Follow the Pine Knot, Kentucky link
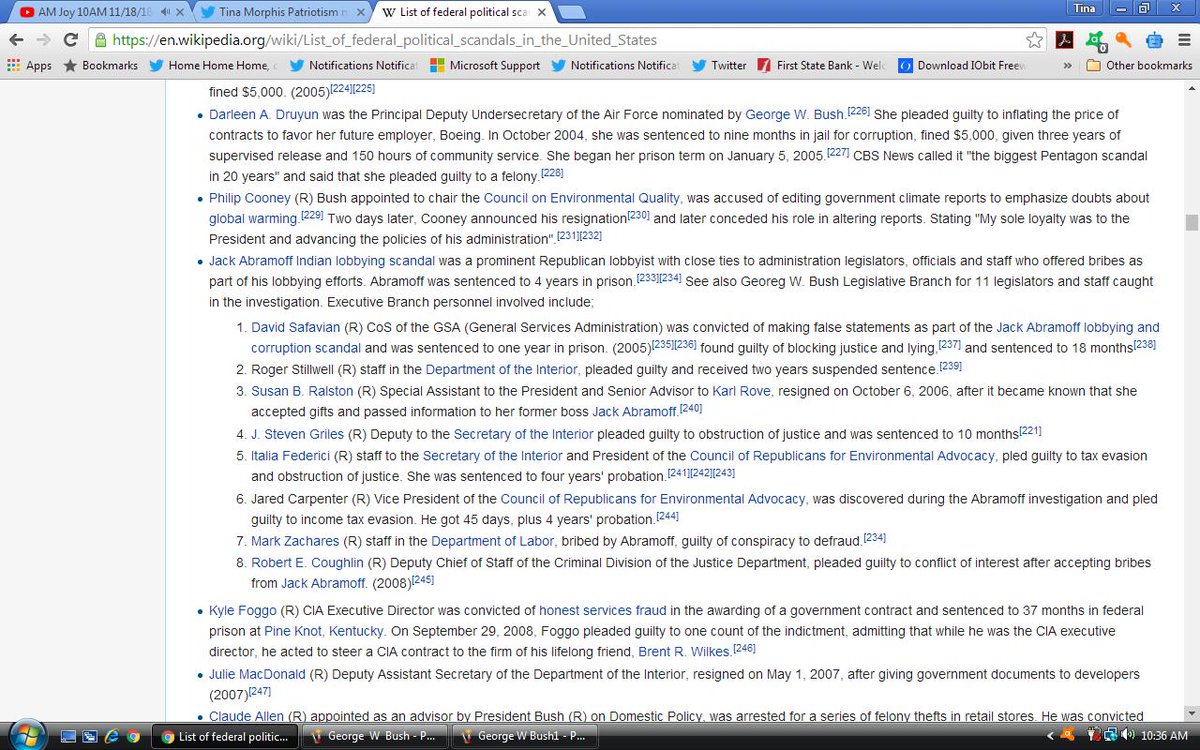 324,631
